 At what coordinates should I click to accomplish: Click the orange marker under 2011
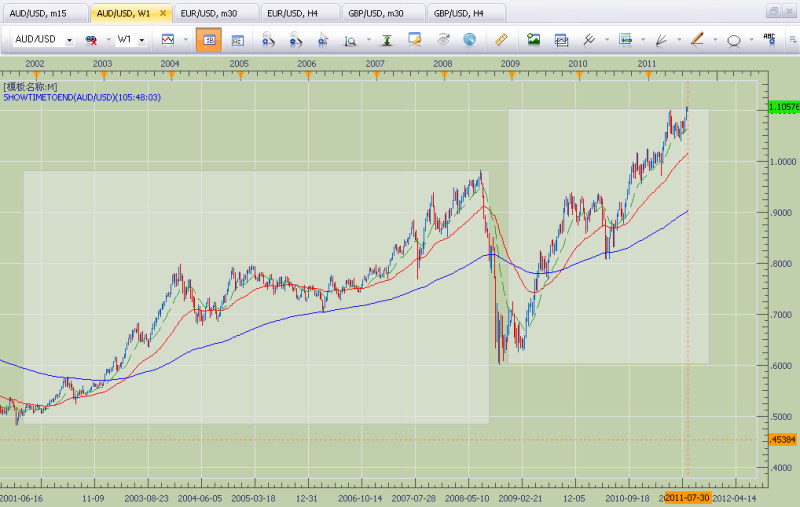pos(648,76)
